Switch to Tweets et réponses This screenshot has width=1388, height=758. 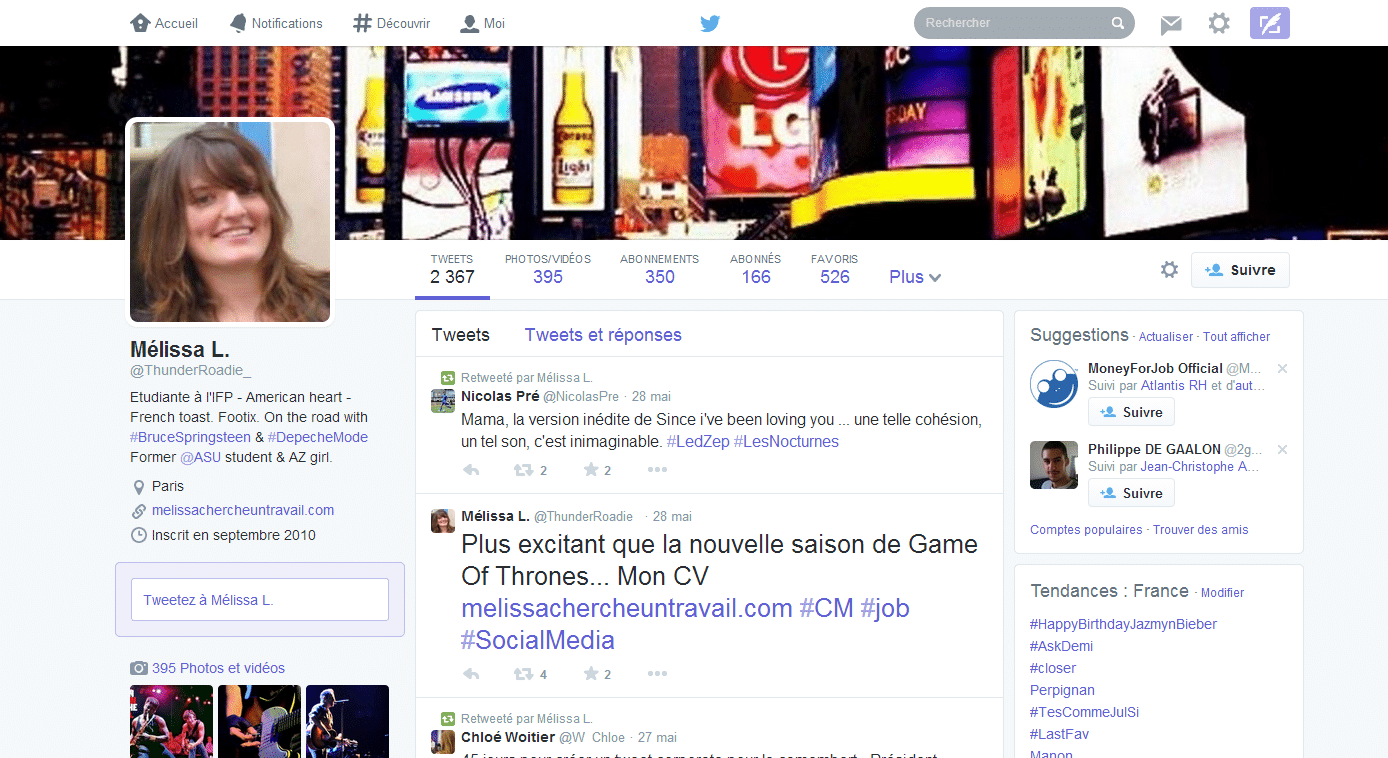[x=603, y=335]
